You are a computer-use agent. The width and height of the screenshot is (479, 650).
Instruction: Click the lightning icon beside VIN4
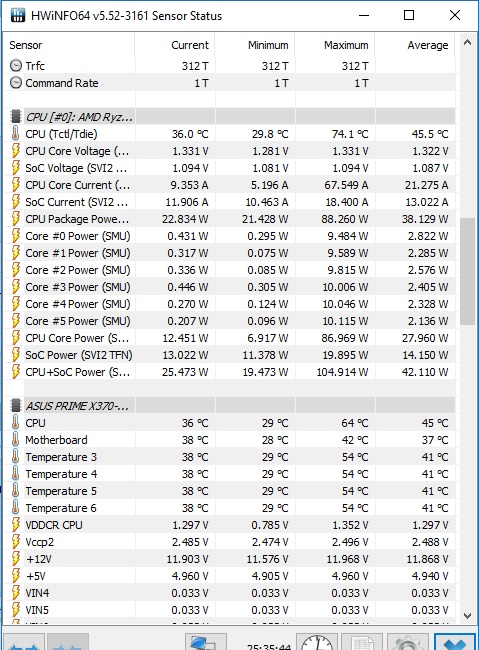tap(16, 593)
